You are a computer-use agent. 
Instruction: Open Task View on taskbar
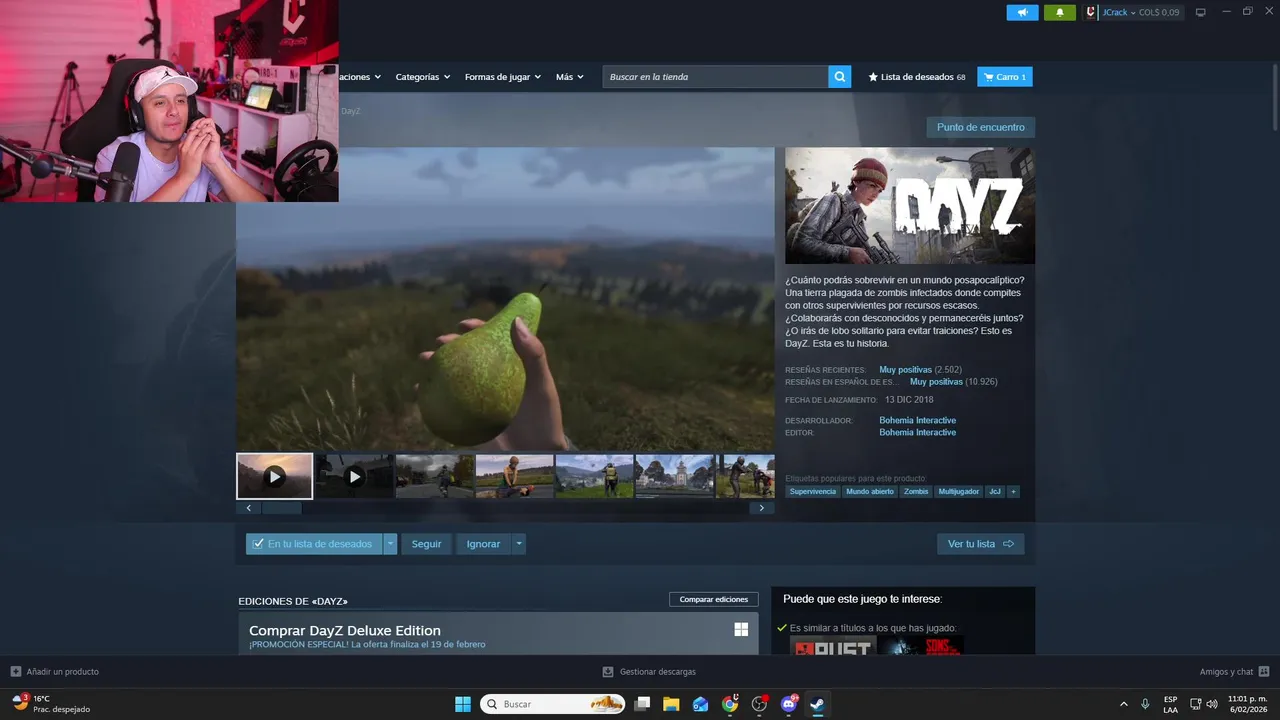tap(642, 704)
